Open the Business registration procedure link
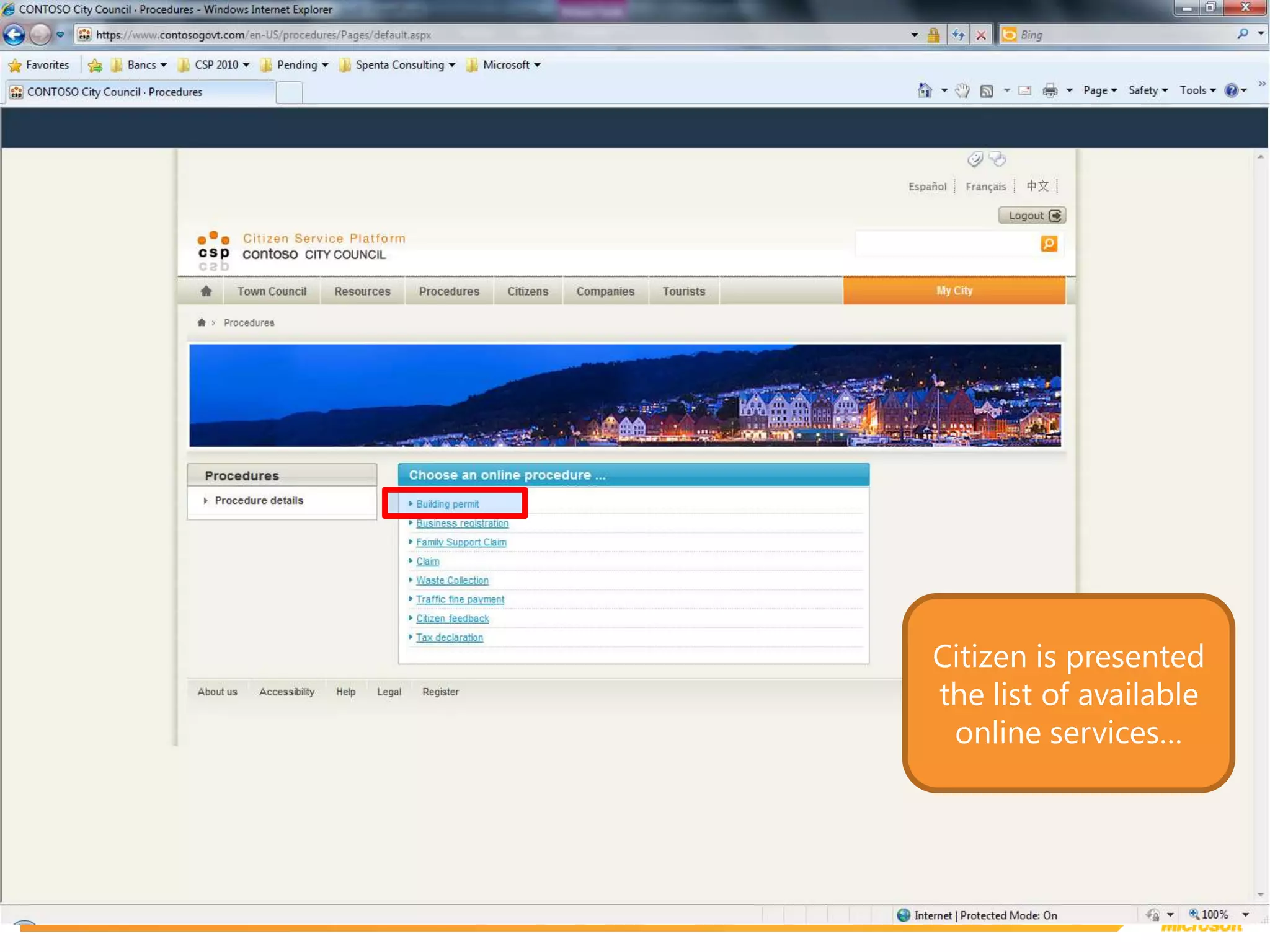 coord(462,523)
